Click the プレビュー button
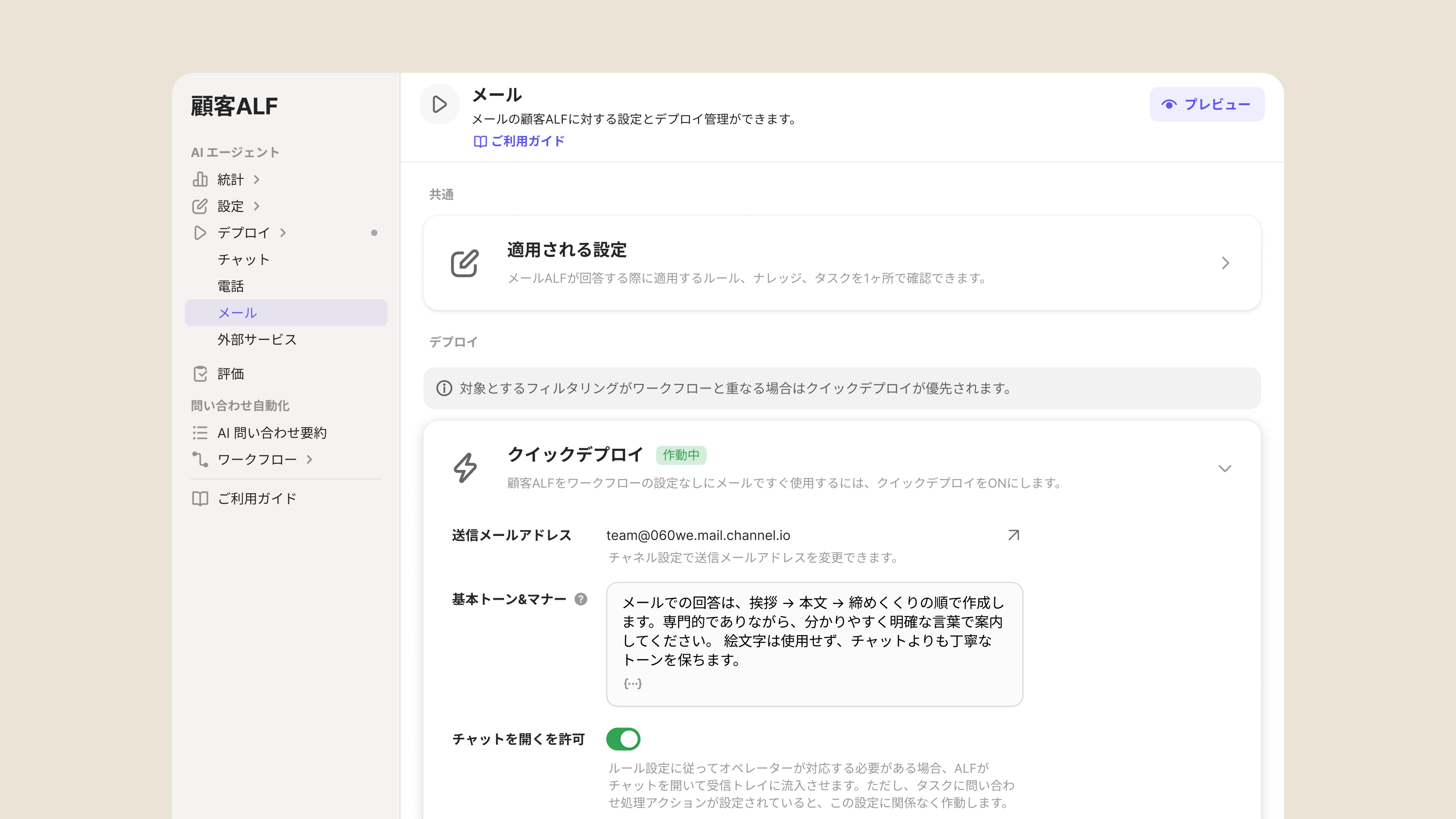Image resolution: width=1456 pixels, height=819 pixels. point(1207,104)
